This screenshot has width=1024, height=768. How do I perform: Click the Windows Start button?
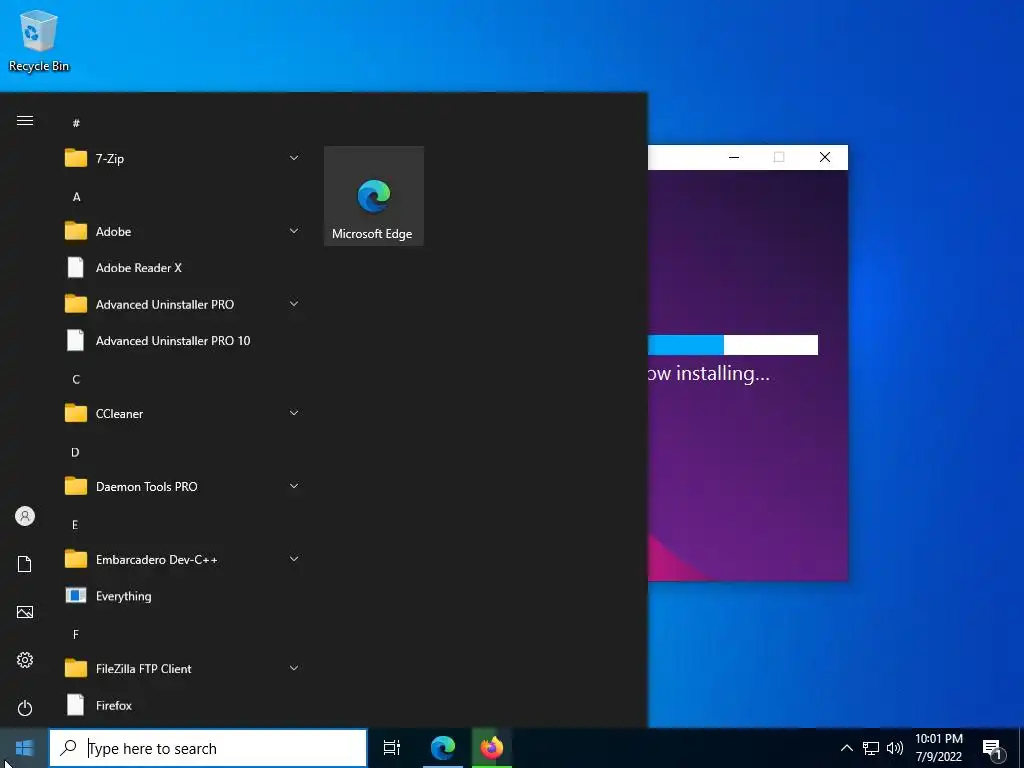point(24,748)
